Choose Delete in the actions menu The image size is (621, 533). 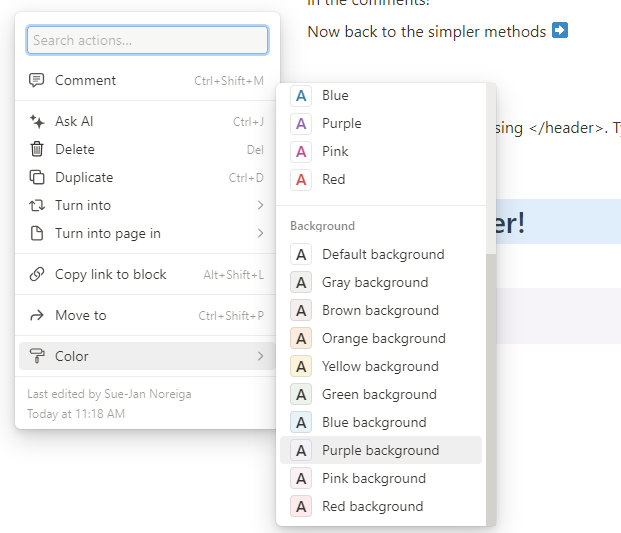pyautogui.click(x=147, y=149)
